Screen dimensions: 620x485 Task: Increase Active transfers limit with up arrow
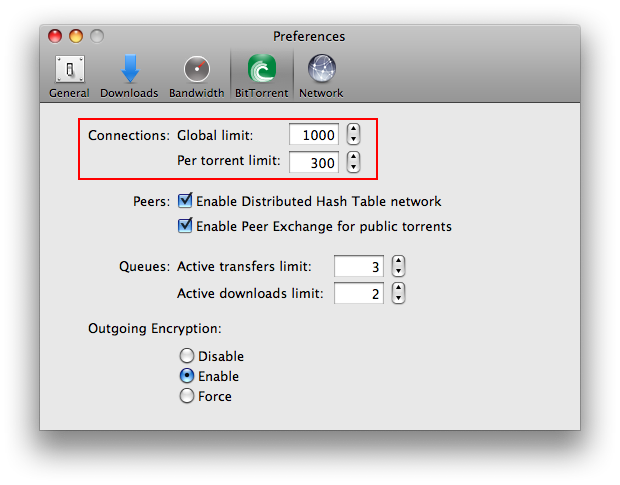coord(398,260)
